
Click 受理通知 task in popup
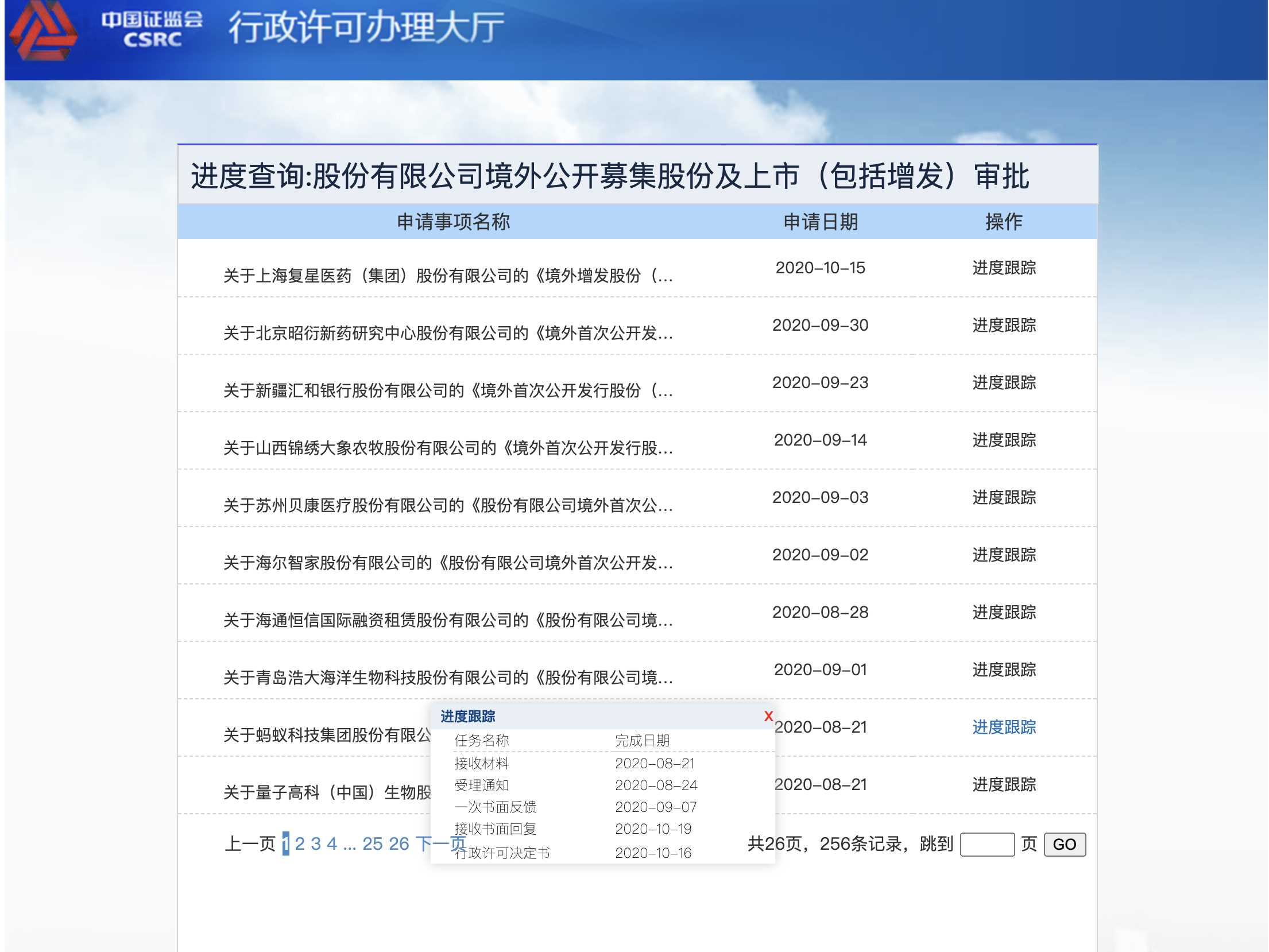(481, 785)
